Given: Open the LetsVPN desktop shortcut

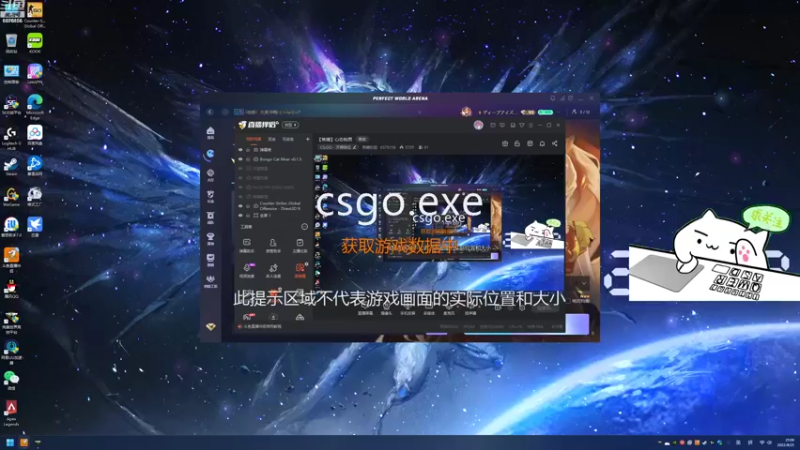Looking at the screenshot, I should coord(35,72).
